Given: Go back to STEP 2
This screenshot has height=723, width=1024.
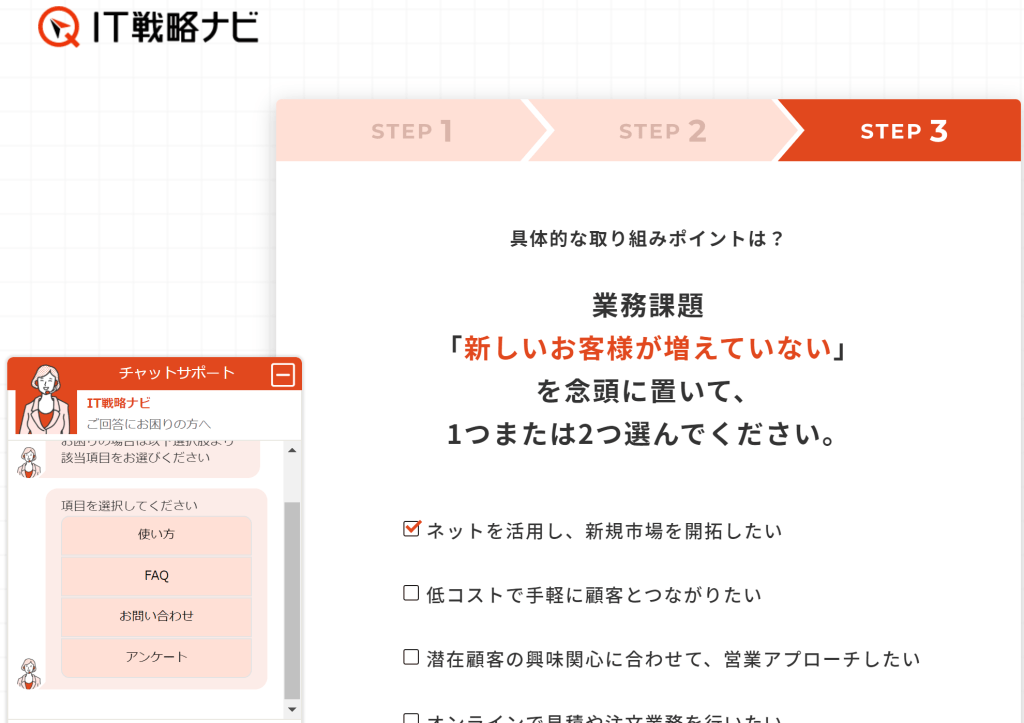Looking at the screenshot, I should point(662,131).
